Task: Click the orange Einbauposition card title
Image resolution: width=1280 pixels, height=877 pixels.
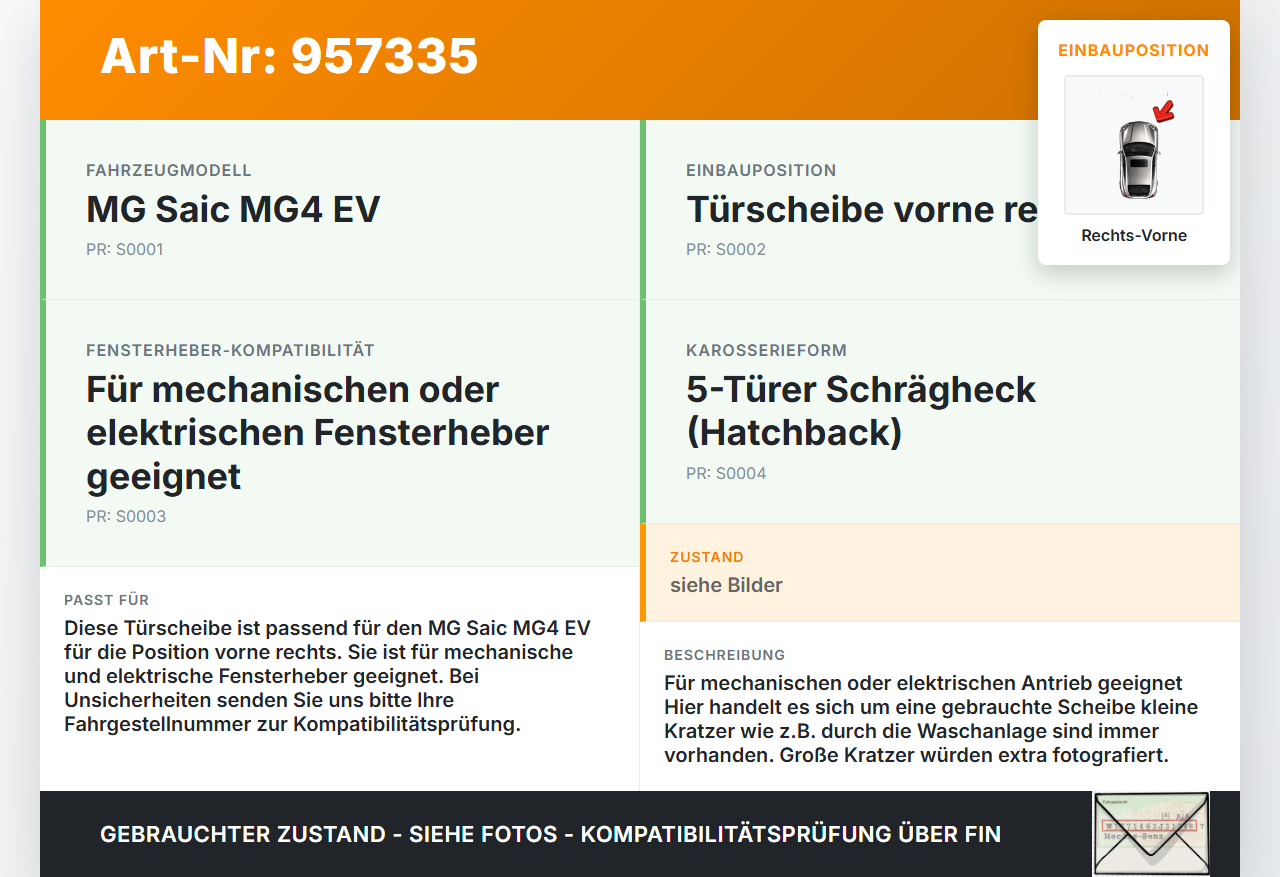Action: pos(1134,50)
